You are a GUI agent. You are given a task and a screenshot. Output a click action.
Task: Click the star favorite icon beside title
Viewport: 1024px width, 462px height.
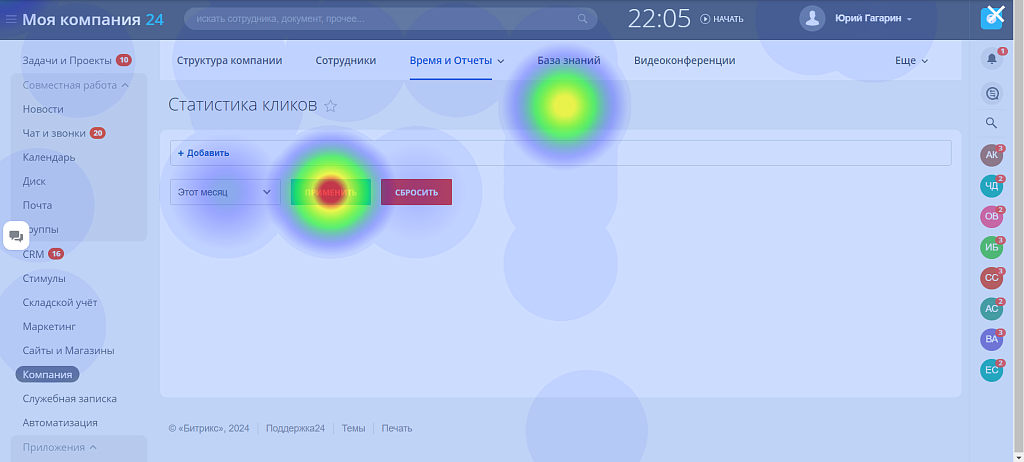point(331,106)
